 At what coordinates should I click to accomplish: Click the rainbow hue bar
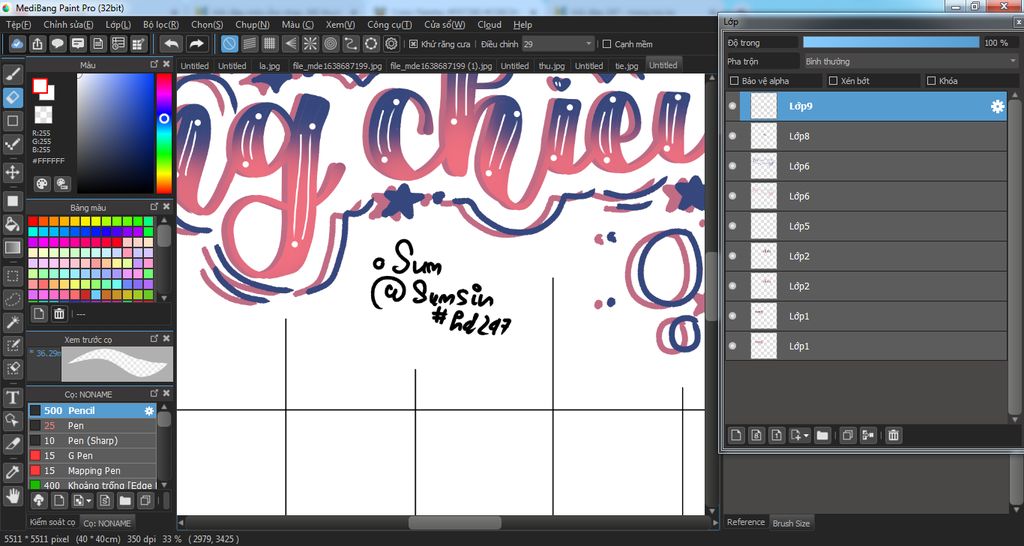(x=164, y=133)
